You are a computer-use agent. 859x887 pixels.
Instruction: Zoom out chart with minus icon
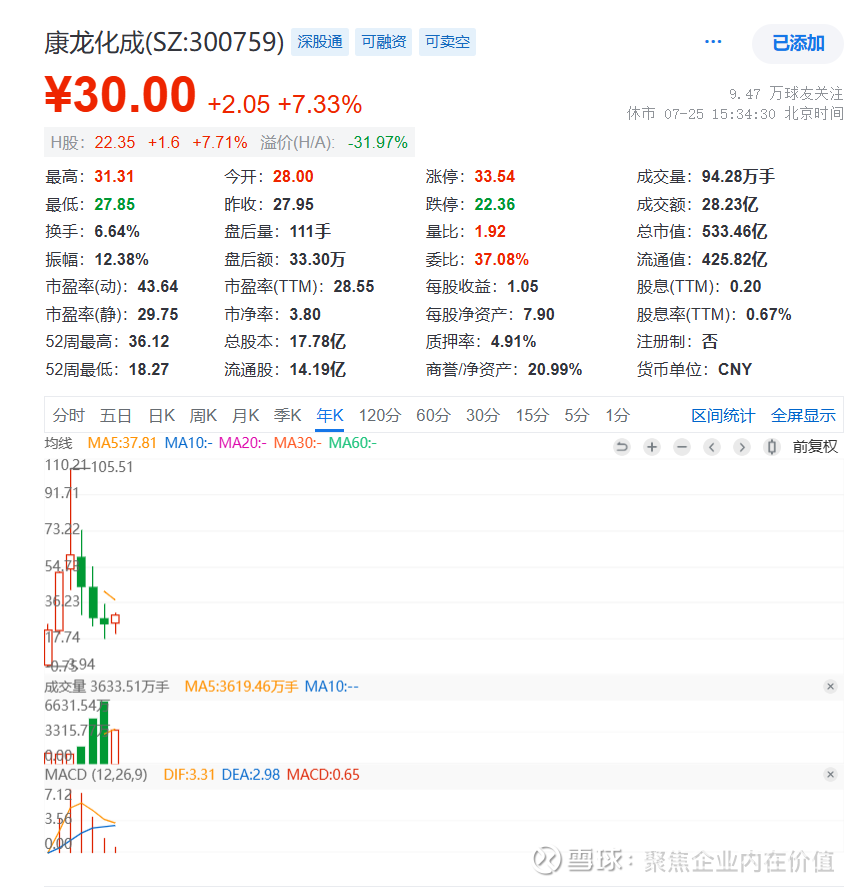(x=682, y=447)
